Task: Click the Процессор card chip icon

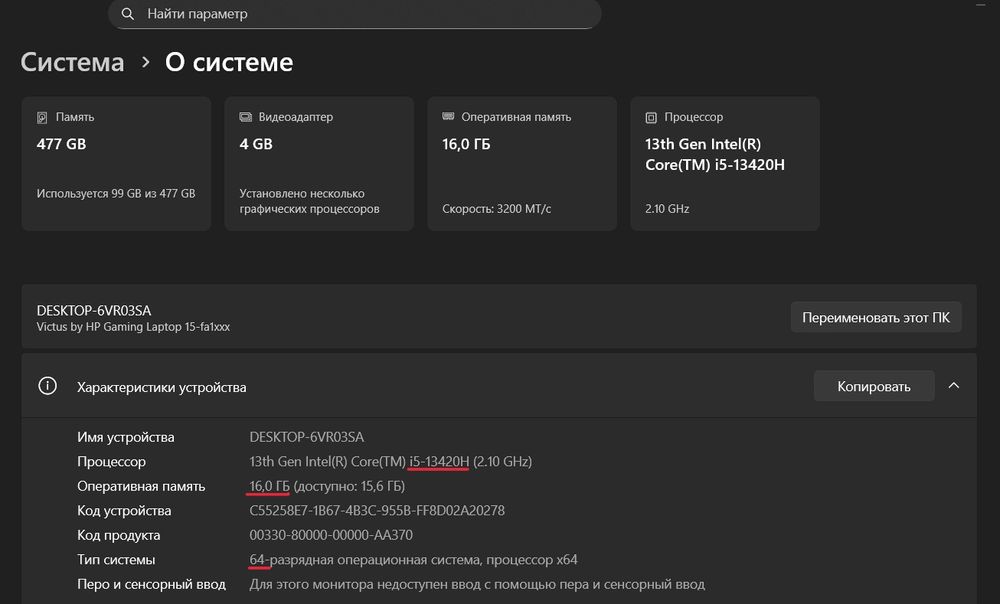Action: (651, 117)
